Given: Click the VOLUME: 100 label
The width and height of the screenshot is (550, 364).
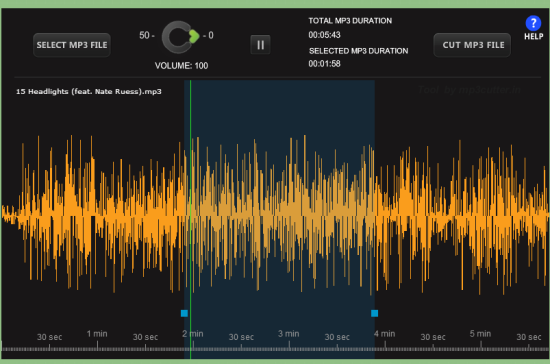Looking at the screenshot, I should click(x=181, y=66).
